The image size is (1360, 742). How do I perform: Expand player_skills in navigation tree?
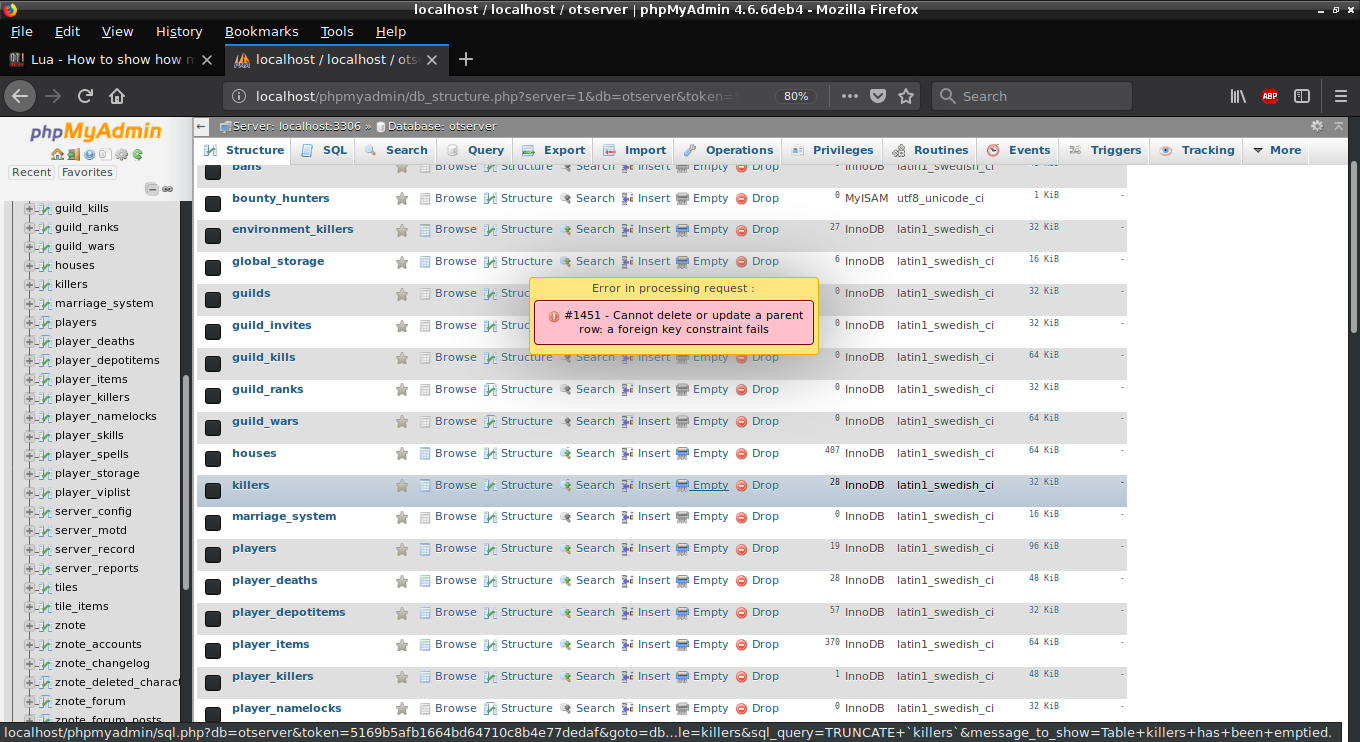29,435
